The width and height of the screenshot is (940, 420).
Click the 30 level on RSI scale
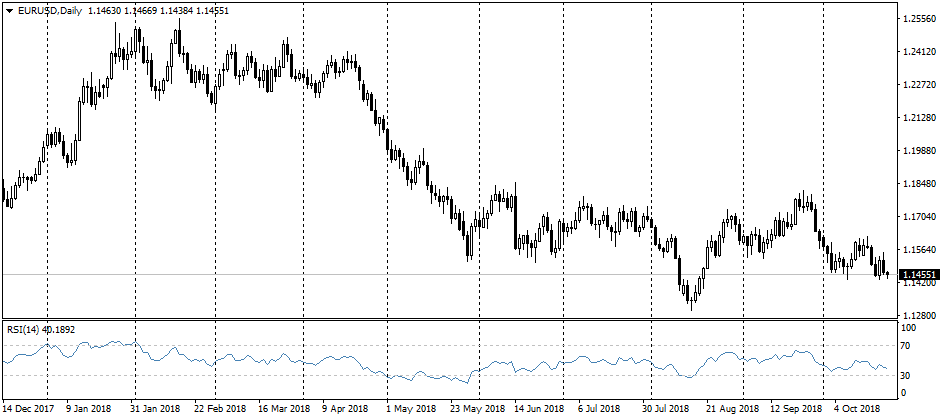[x=906, y=376]
